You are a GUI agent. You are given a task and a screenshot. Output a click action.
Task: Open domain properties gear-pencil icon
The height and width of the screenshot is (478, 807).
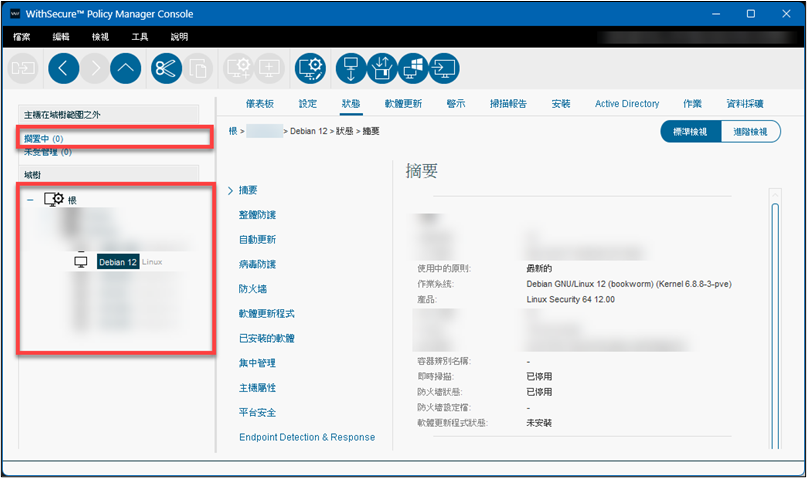pos(310,68)
